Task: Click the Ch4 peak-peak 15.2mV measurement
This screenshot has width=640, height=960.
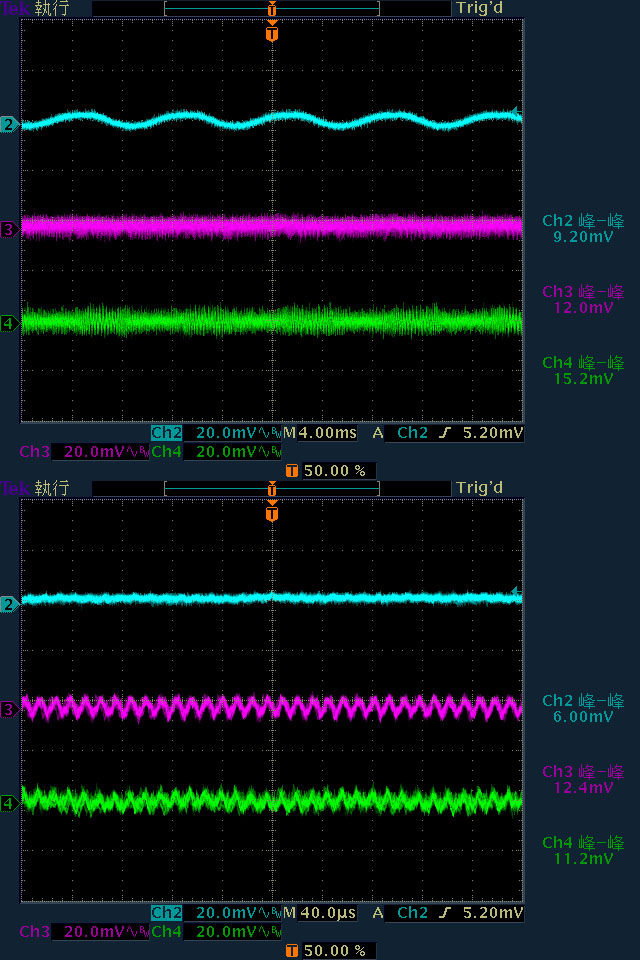Action: pyautogui.click(x=583, y=370)
